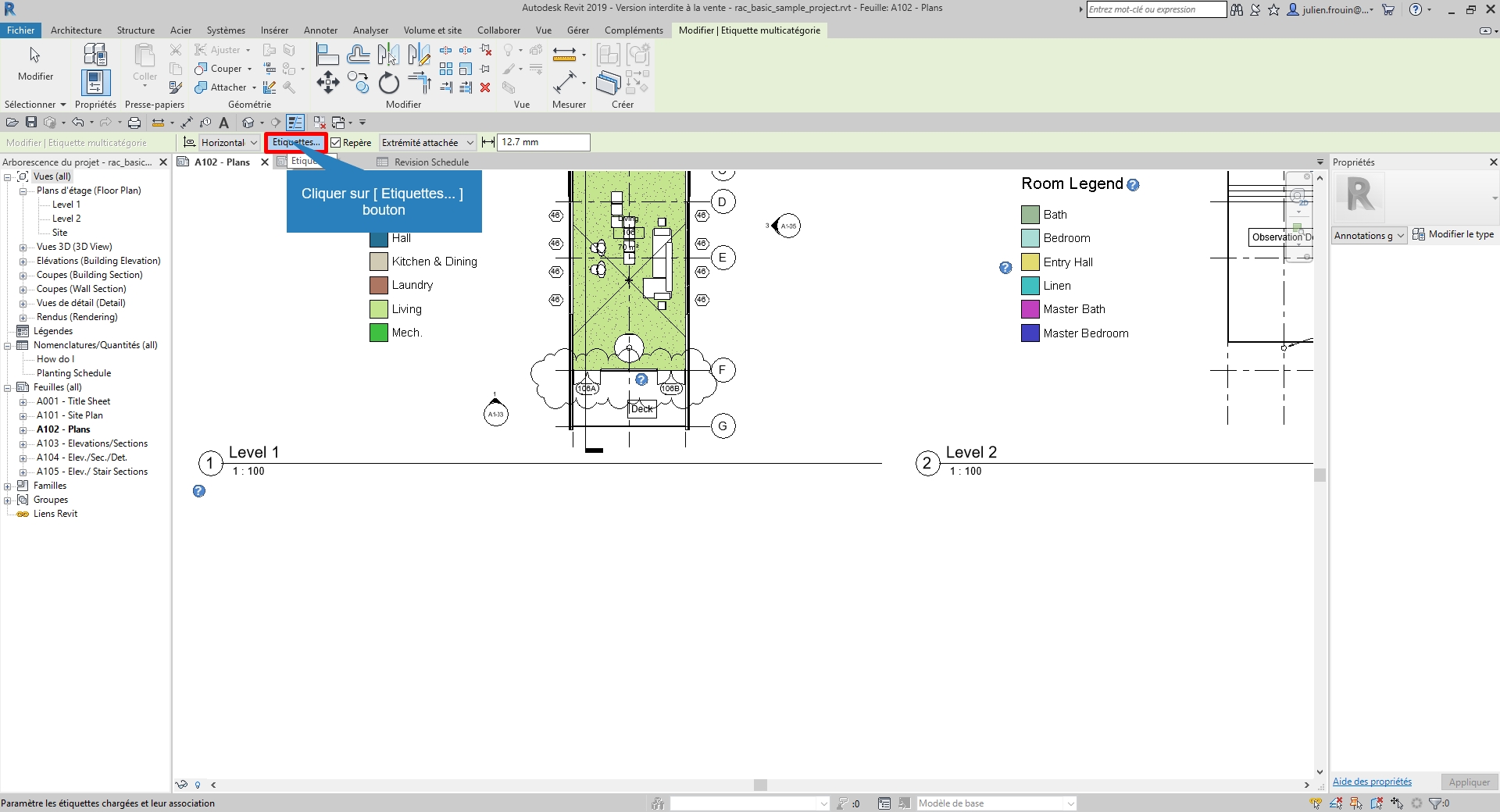Image resolution: width=1500 pixels, height=812 pixels.
Task: Switch to Revision Schedule view tab
Action: pyautogui.click(x=430, y=162)
